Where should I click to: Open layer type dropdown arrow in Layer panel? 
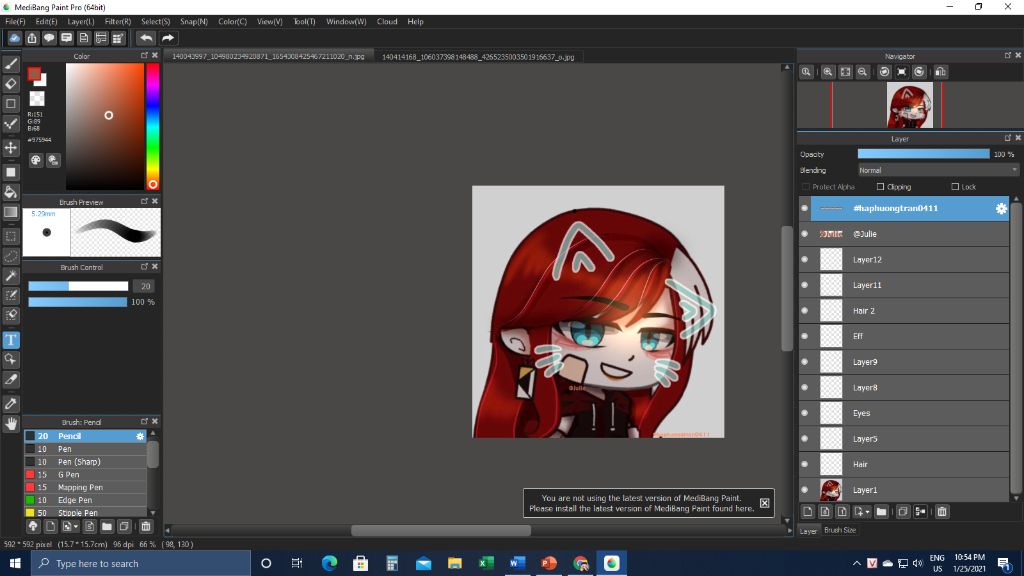coord(868,512)
